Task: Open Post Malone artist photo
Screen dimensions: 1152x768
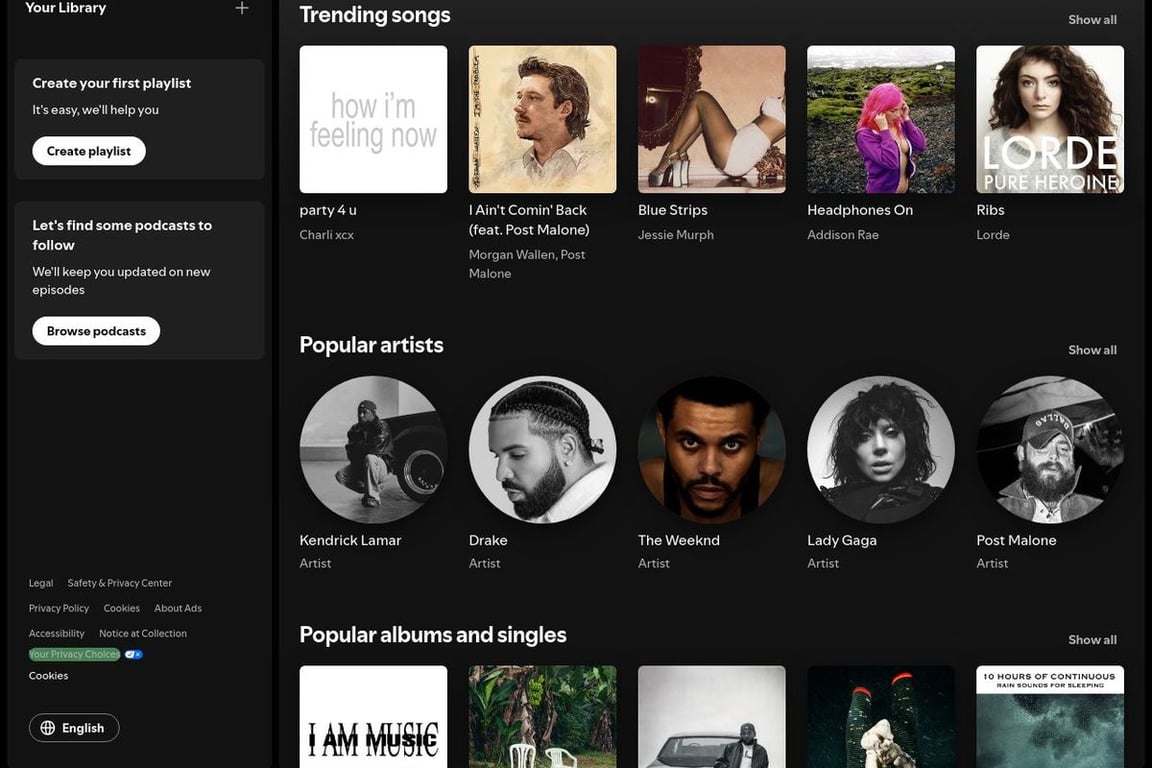Action: pyautogui.click(x=1050, y=450)
